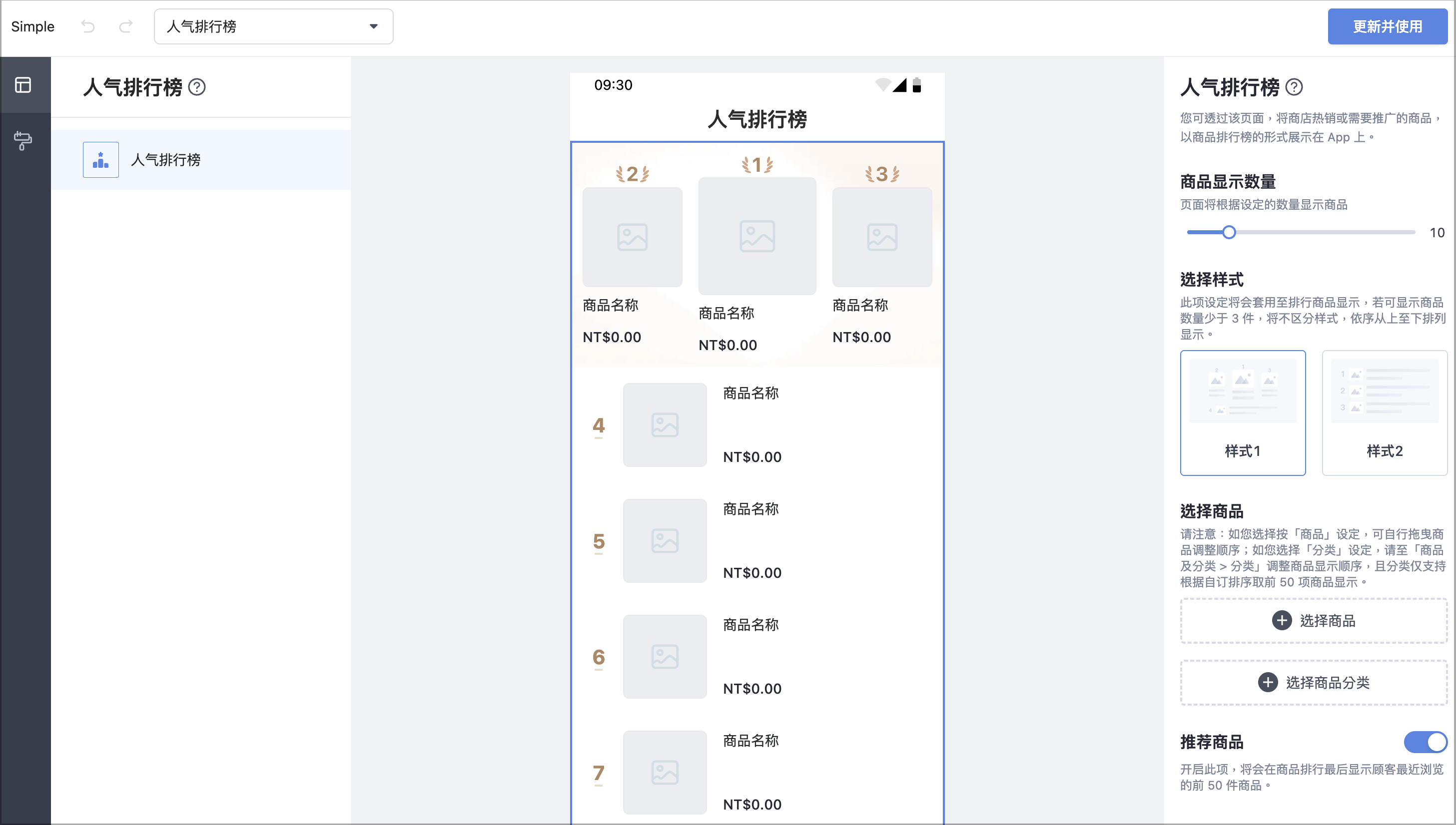
Task: Click the laurel badge number 2
Action: (633, 174)
